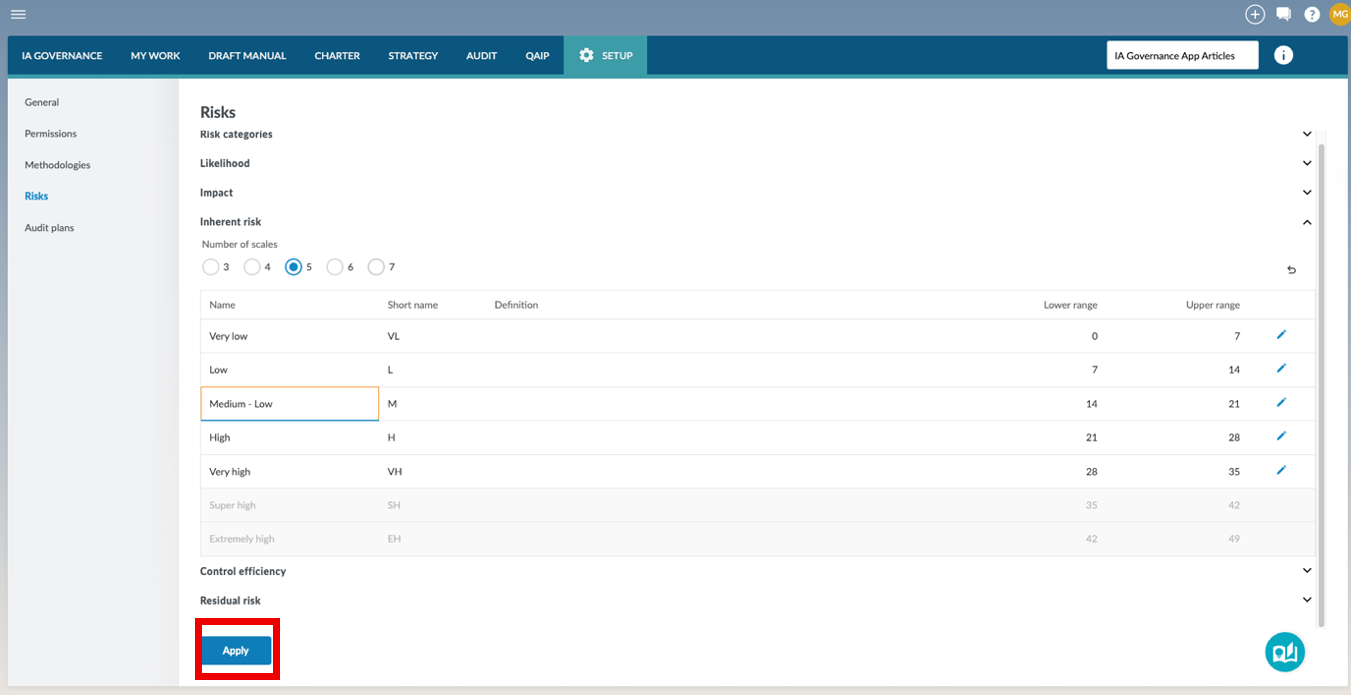Open Methodologies in the setup sidebar
The width and height of the screenshot is (1351, 696).
click(x=58, y=165)
